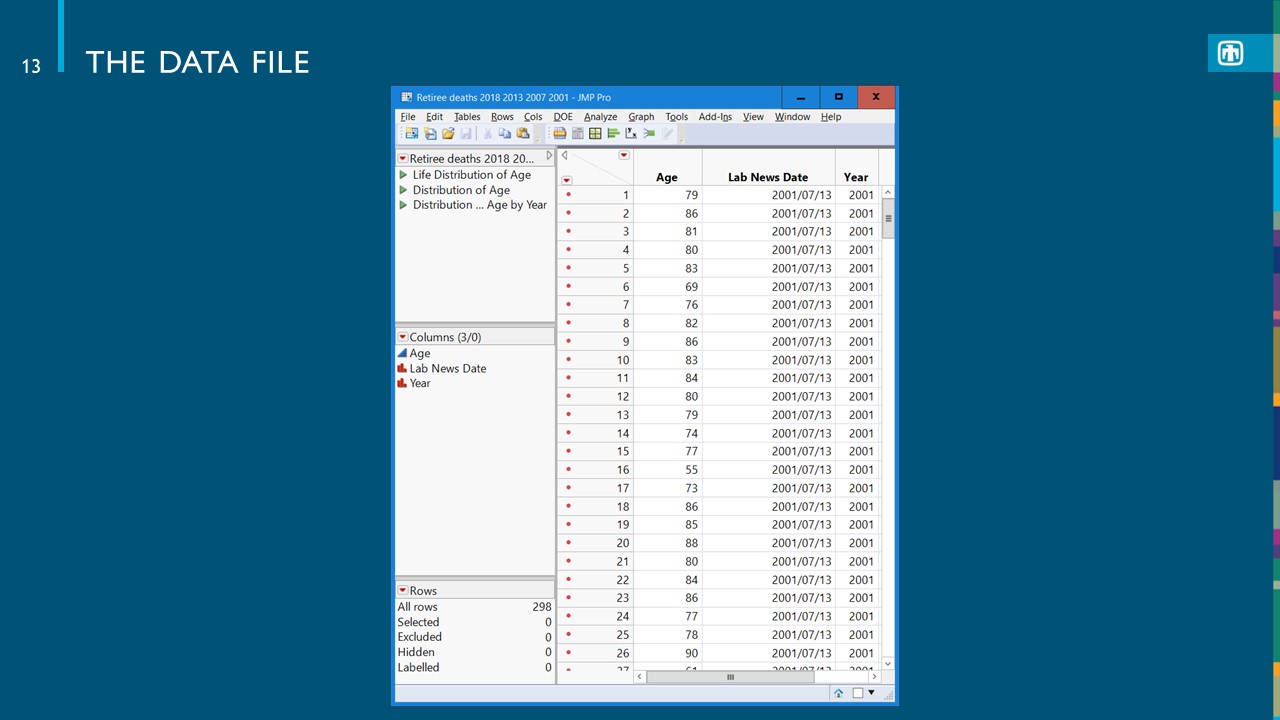
Task: Click the Fit Y by X toolbar icon
Action: tap(631, 133)
